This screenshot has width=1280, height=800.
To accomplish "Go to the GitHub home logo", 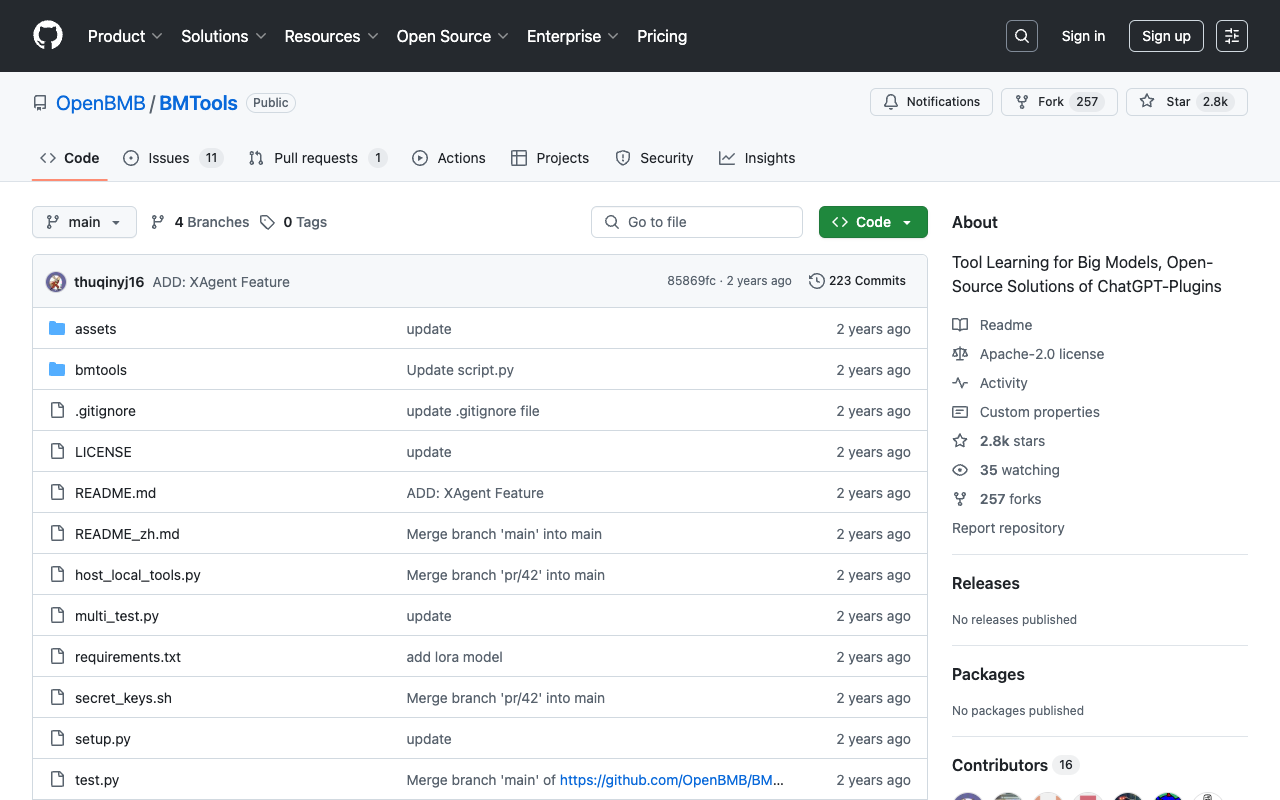I will (x=48, y=36).
